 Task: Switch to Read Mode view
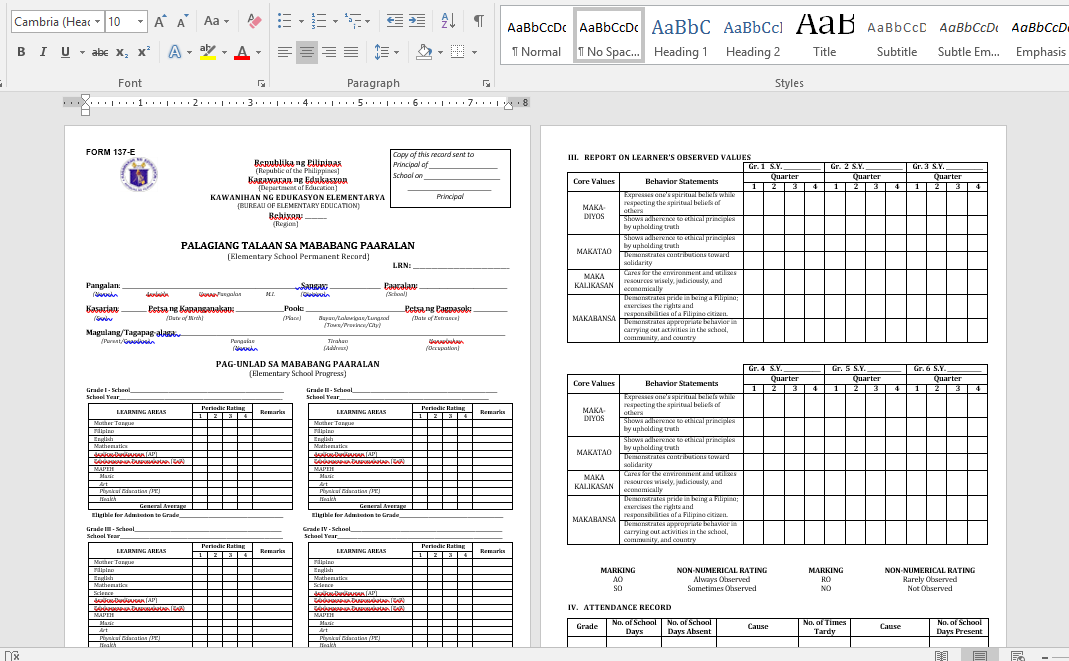pos(942,655)
